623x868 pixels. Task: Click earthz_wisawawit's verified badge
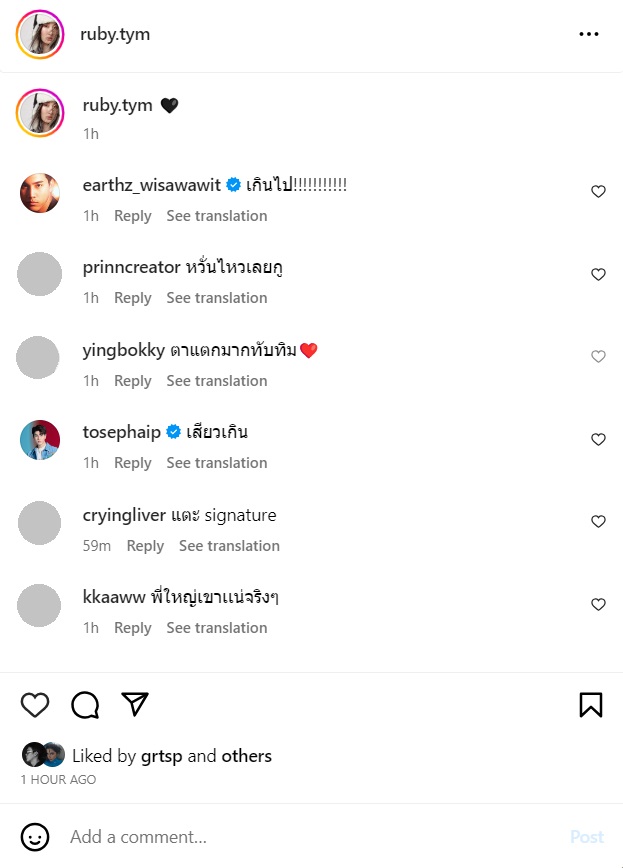coord(232,184)
